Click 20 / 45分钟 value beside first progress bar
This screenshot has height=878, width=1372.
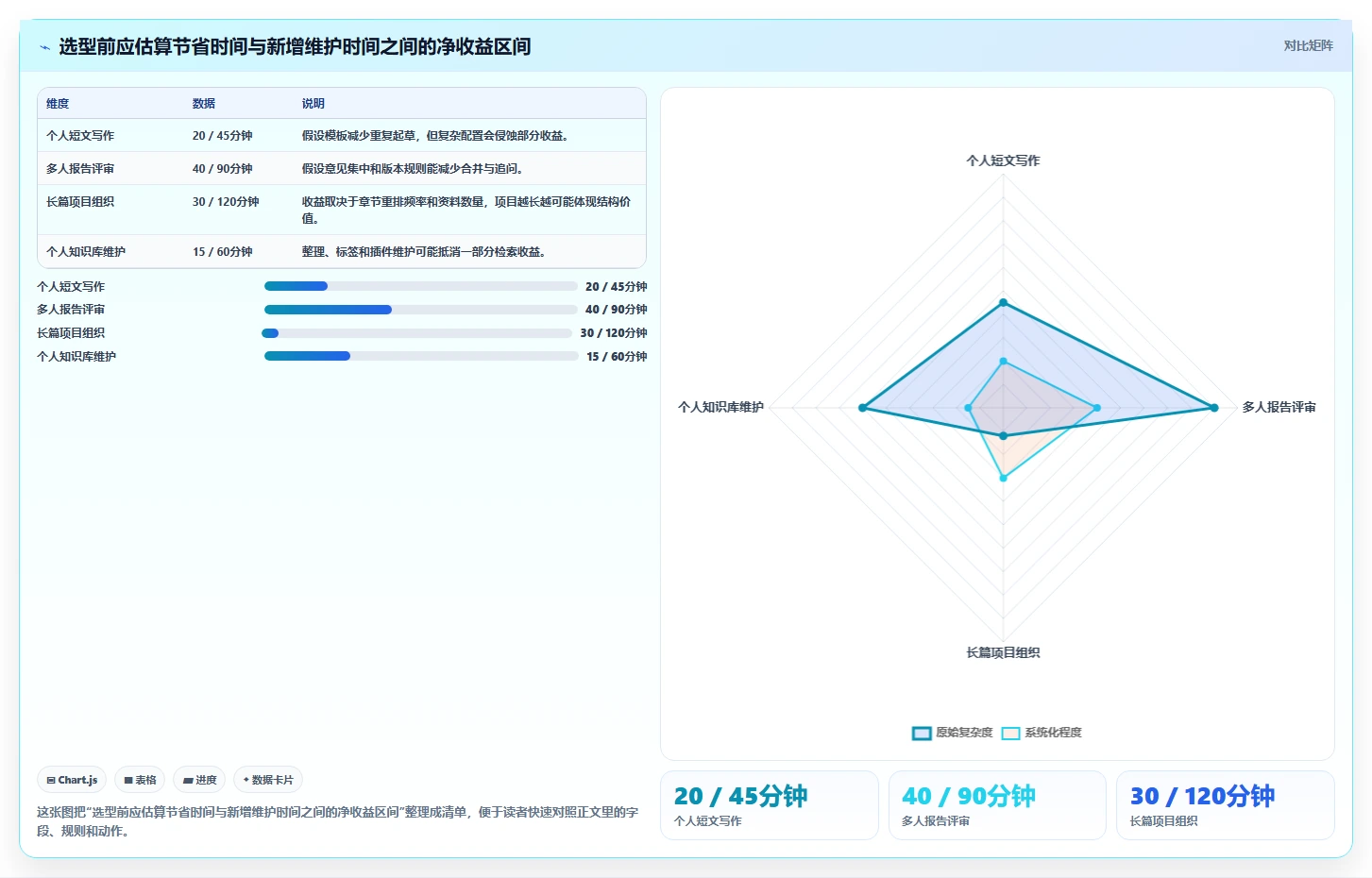(616, 286)
